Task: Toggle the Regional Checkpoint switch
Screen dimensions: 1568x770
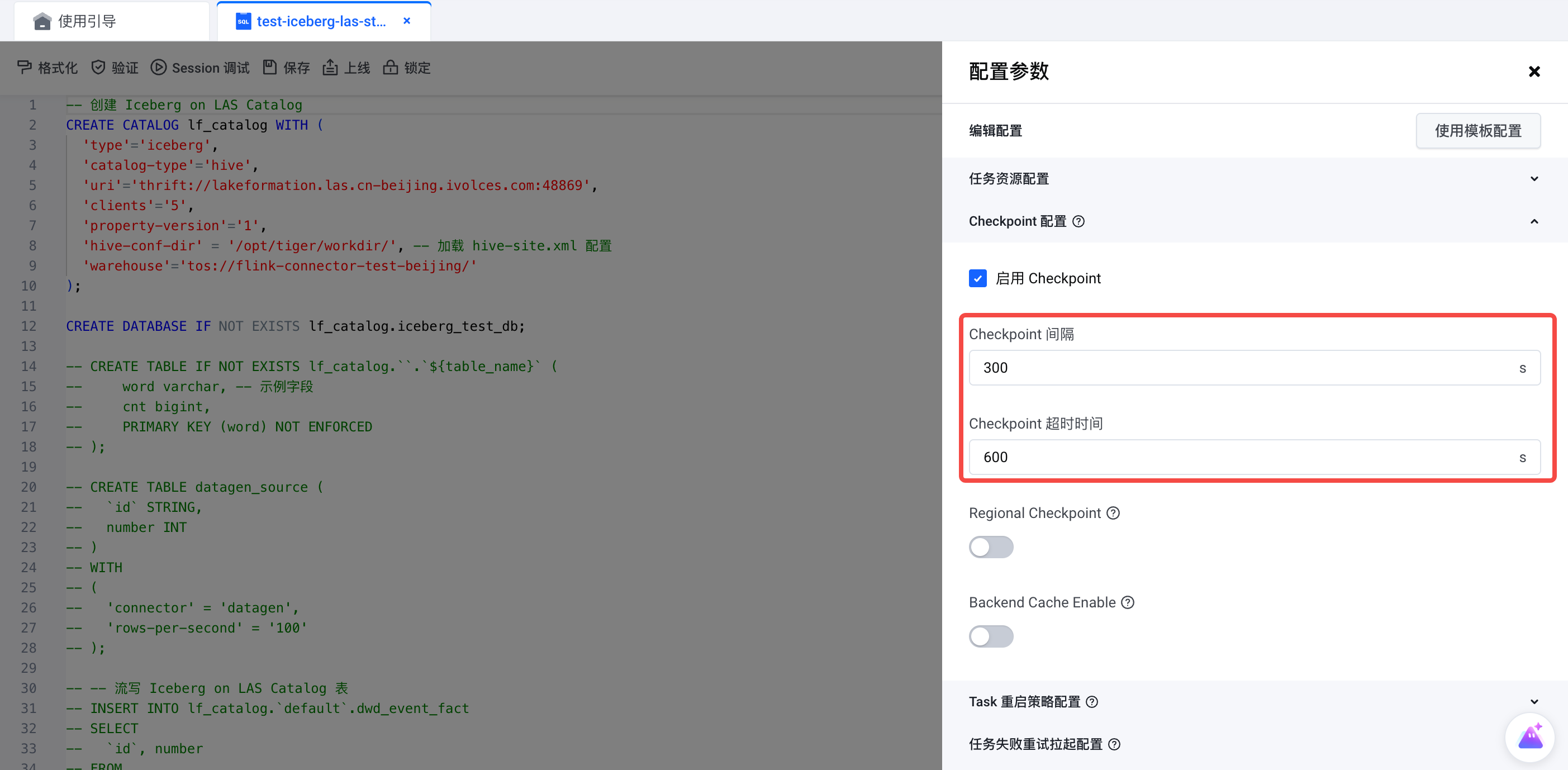Action: (991, 546)
